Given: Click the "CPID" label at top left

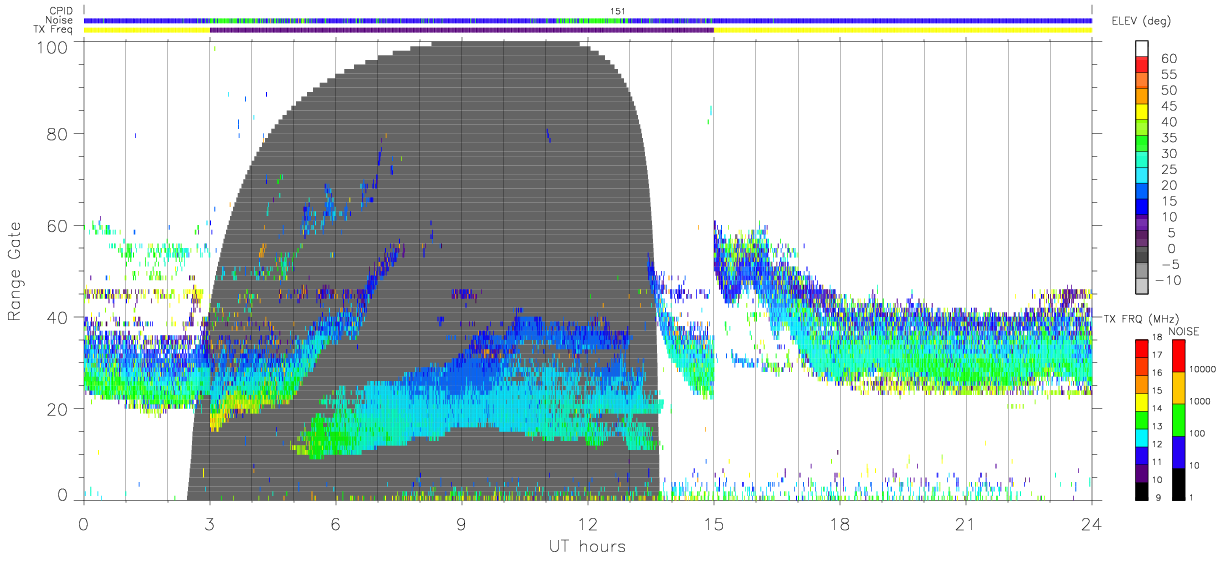Looking at the screenshot, I should coord(61,11).
